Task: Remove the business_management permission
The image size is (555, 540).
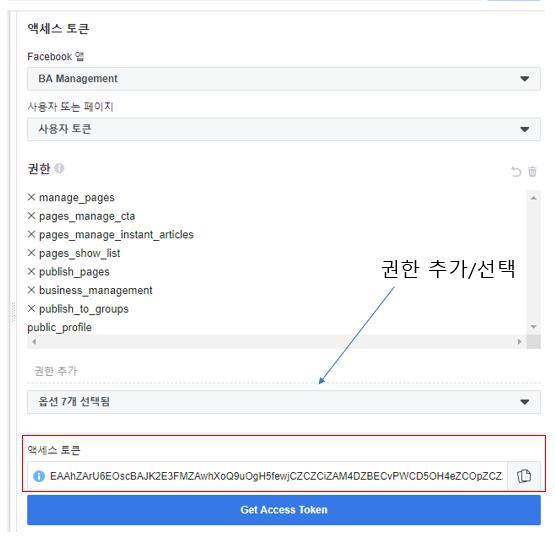Action: coord(32,290)
